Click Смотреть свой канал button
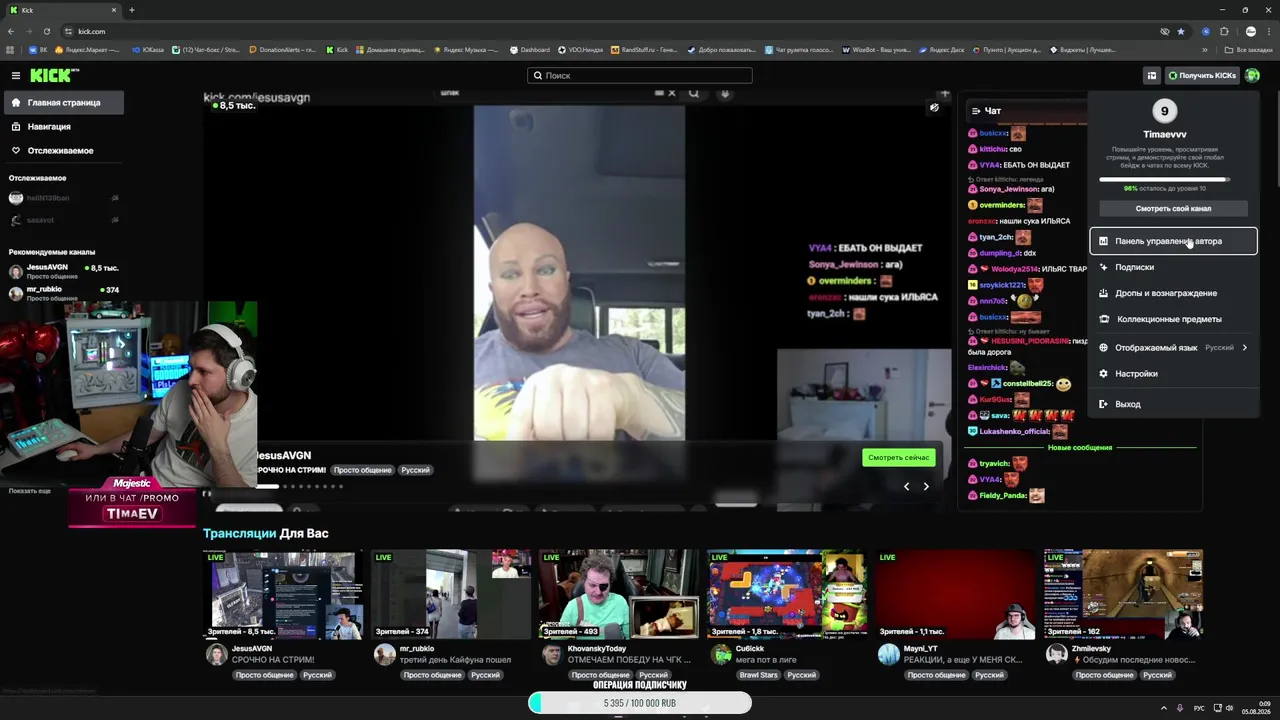1280x720 pixels. [x=1173, y=208]
